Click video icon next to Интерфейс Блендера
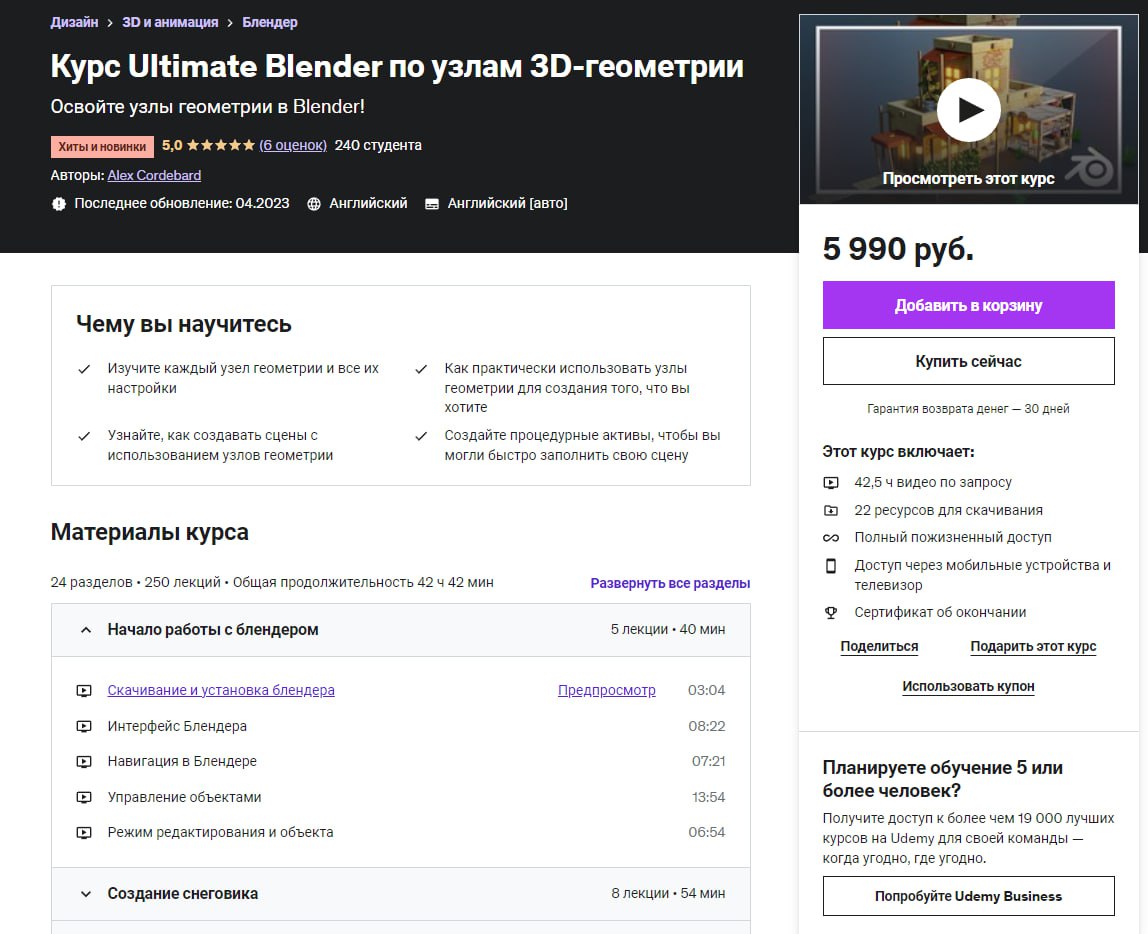The width and height of the screenshot is (1148, 934). pos(84,726)
